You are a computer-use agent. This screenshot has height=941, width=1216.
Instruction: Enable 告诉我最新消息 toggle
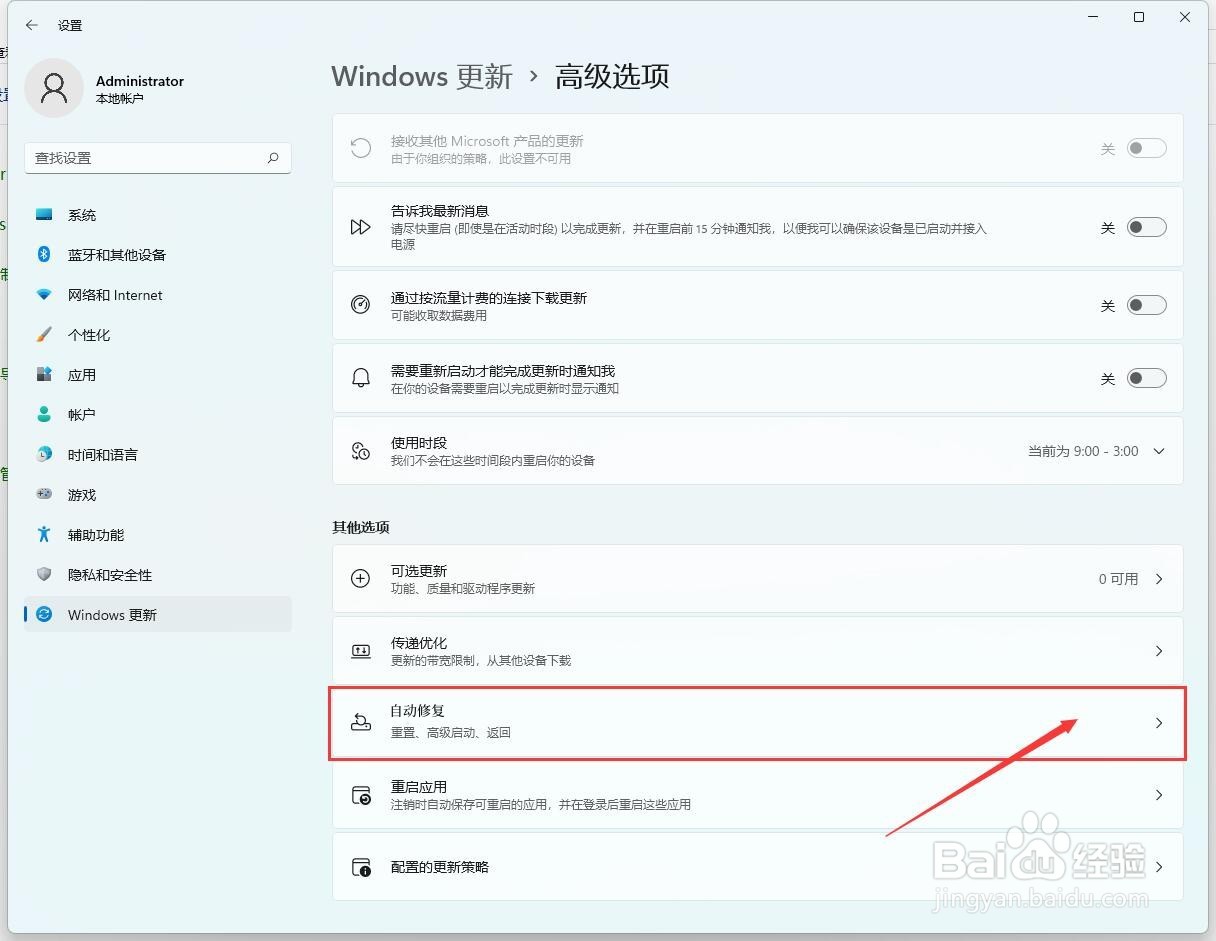[1147, 227]
